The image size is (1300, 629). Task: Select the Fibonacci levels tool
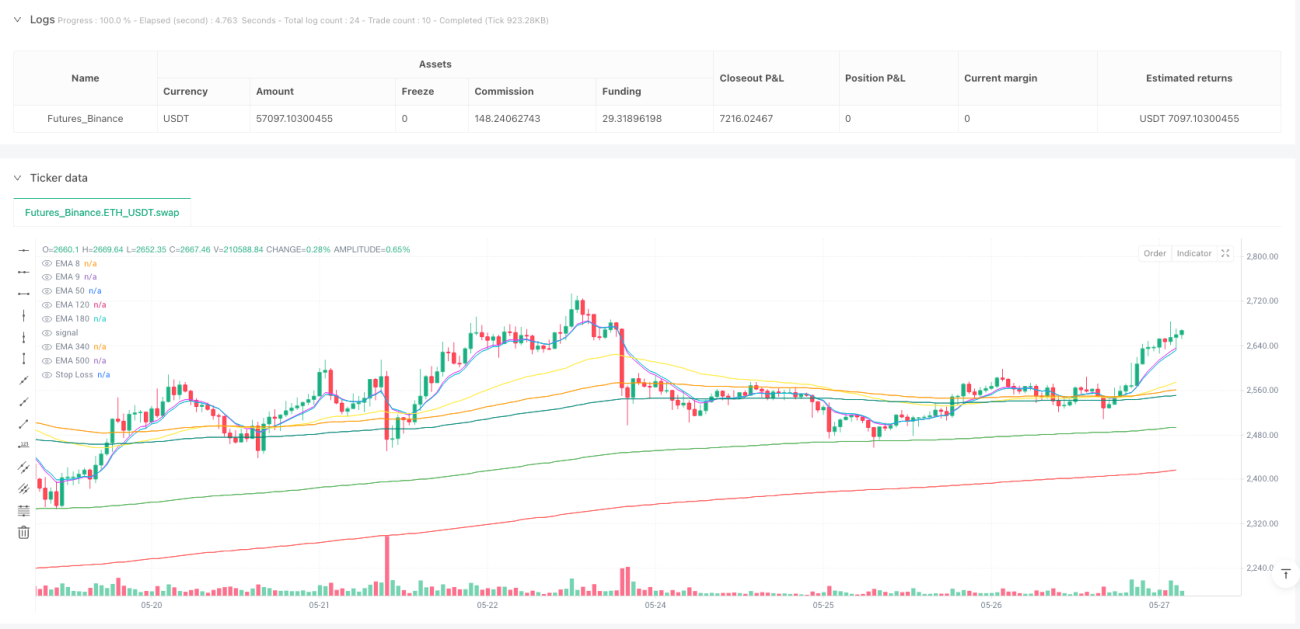click(x=24, y=511)
